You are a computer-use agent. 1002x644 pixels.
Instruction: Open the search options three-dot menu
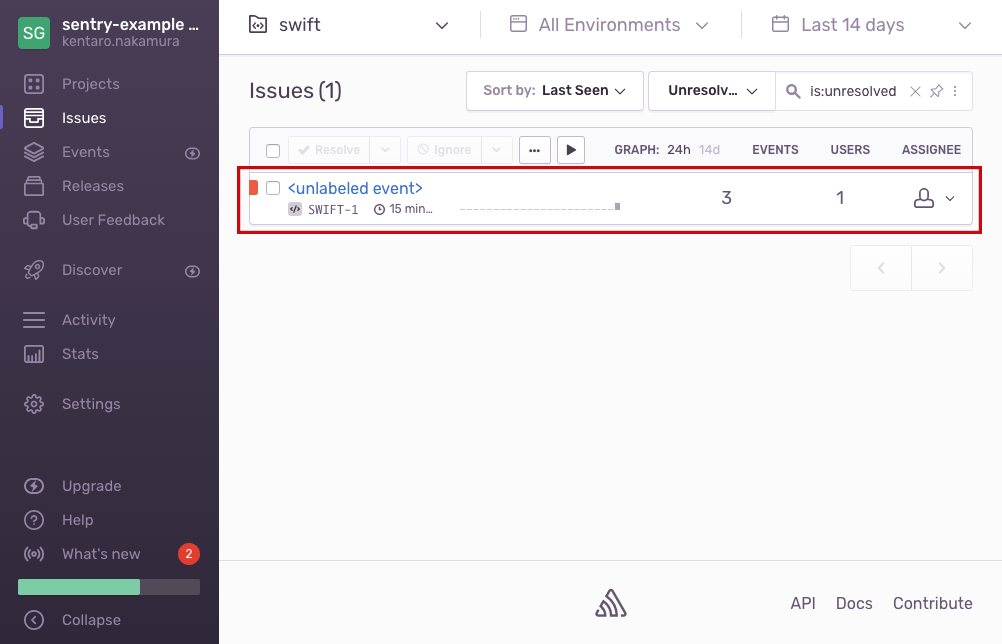(955, 91)
